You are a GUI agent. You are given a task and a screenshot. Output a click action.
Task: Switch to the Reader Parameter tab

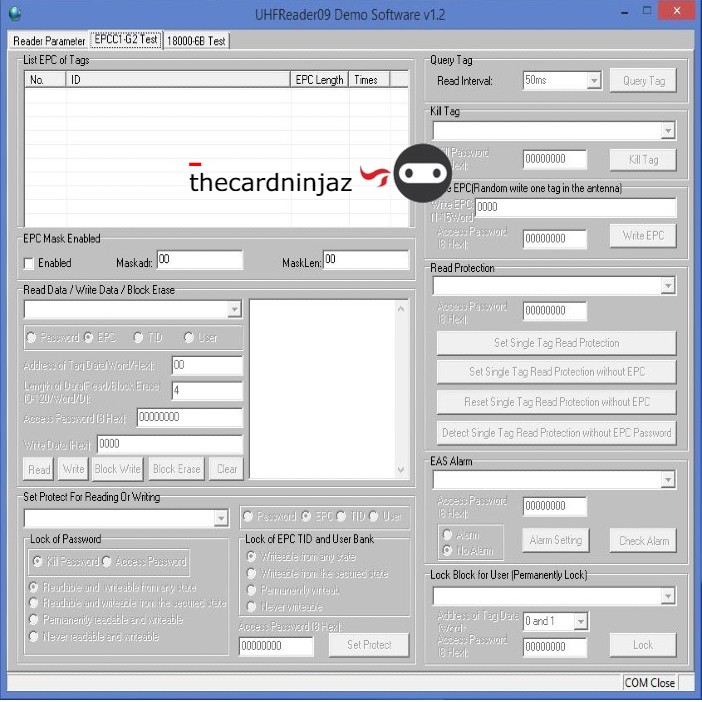click(x=48, y=41)
